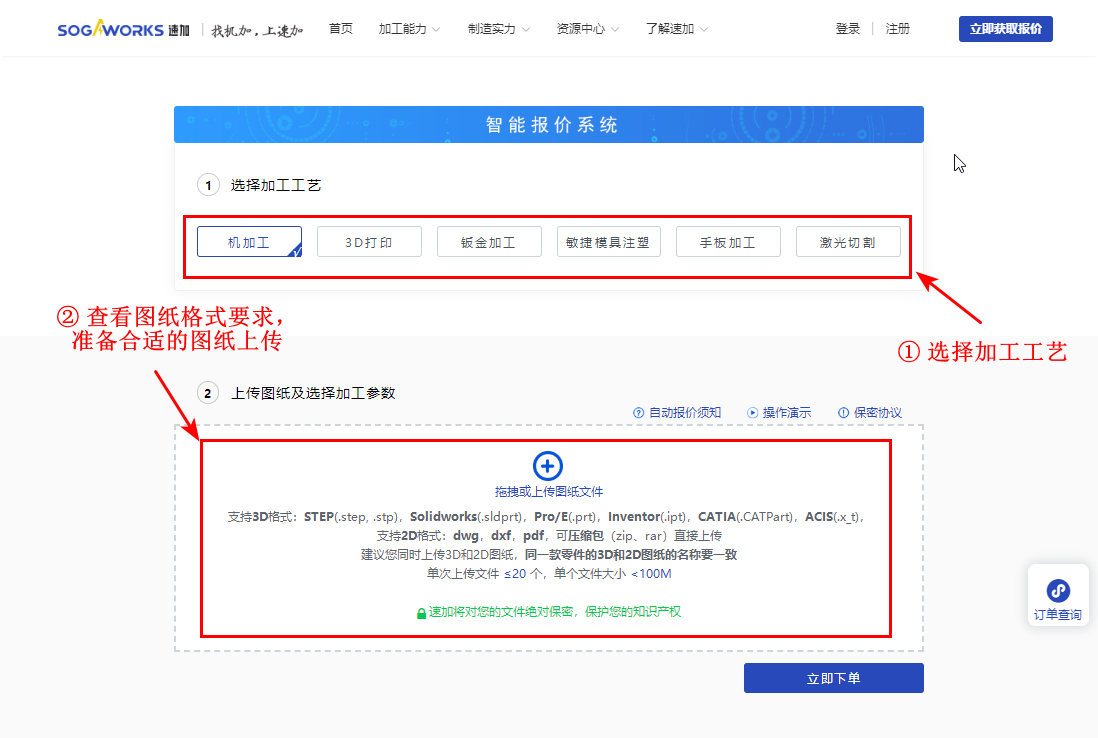
Task: Click the SOGAWORKS 速加 logo
Action: 122,28
